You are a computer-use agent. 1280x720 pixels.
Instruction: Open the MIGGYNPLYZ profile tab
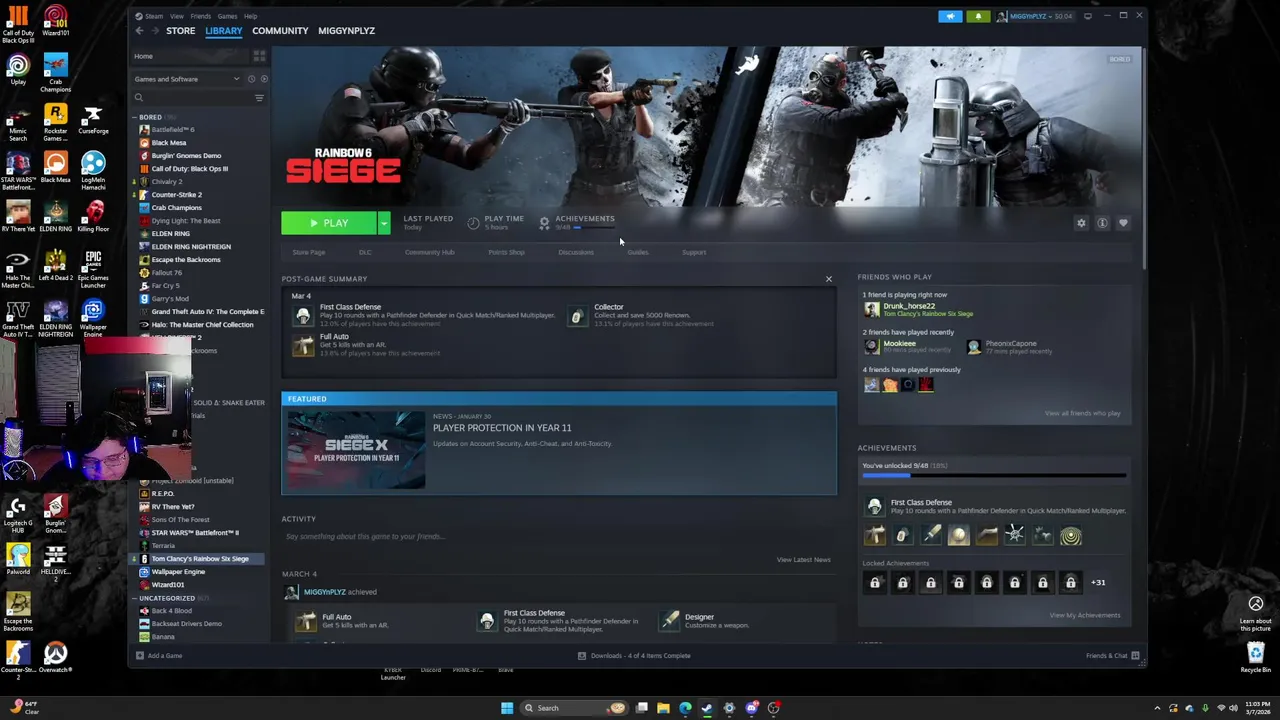point(346,31)
